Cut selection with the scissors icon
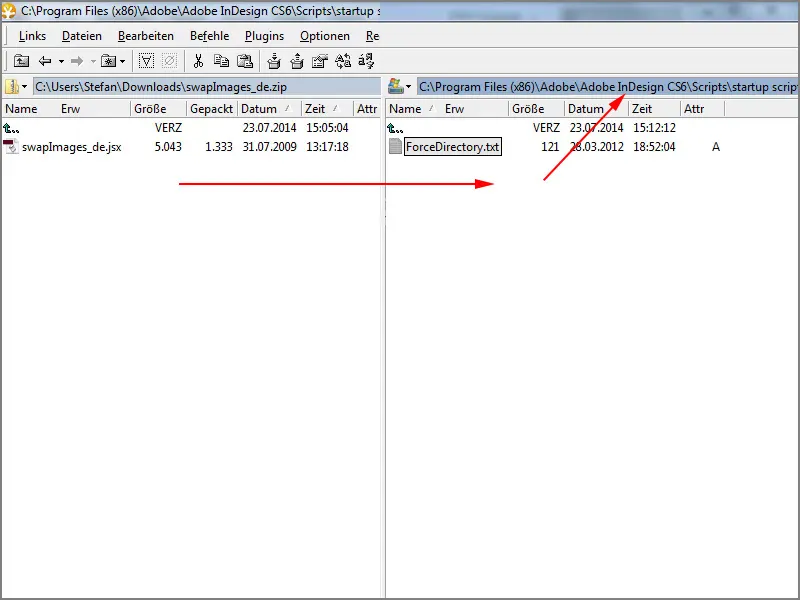Screen dimensions: 800x600 point(198,61)
